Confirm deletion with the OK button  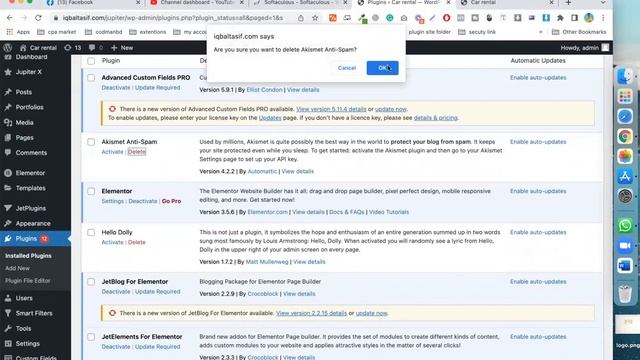382,68
